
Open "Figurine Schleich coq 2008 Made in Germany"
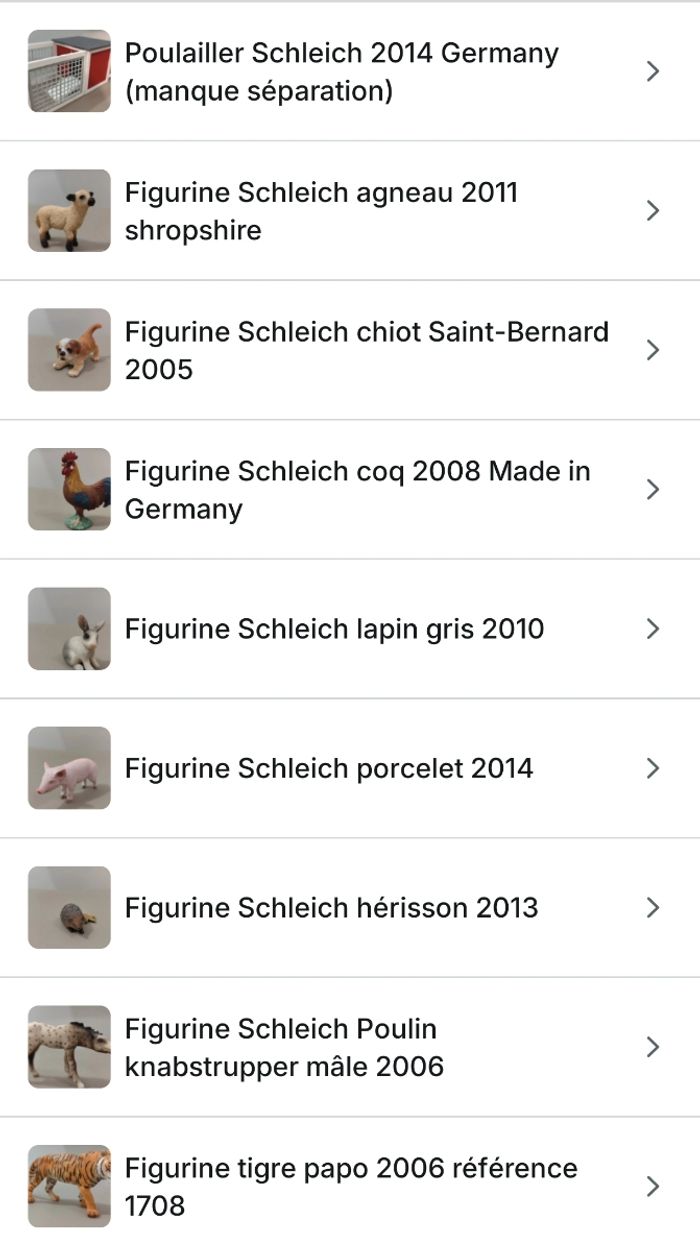(x=357, y=489)
